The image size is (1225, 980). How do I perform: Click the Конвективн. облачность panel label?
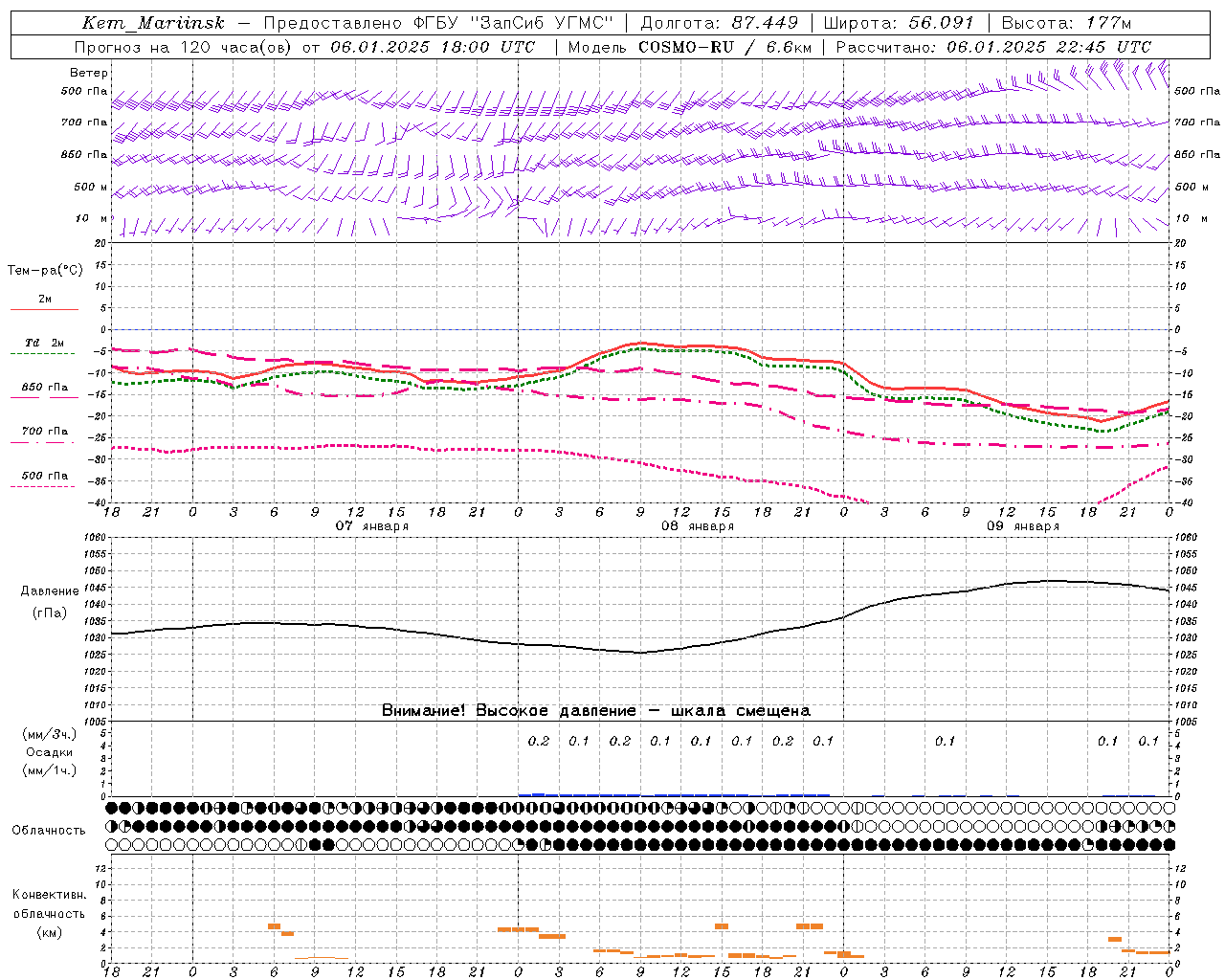[49, 904]
